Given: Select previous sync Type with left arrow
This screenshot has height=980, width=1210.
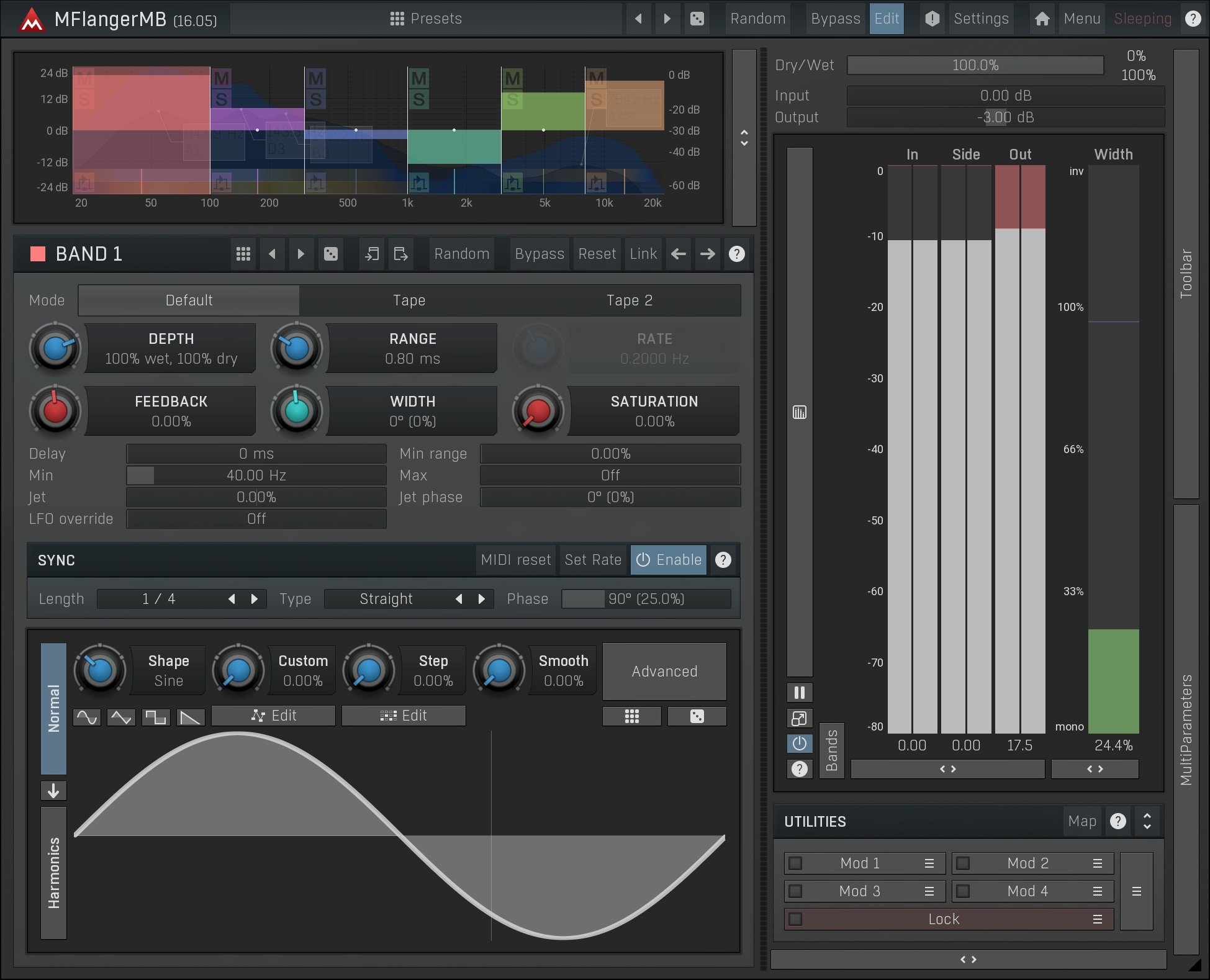Looking at the screenshot, I should (x=459, y=599).
